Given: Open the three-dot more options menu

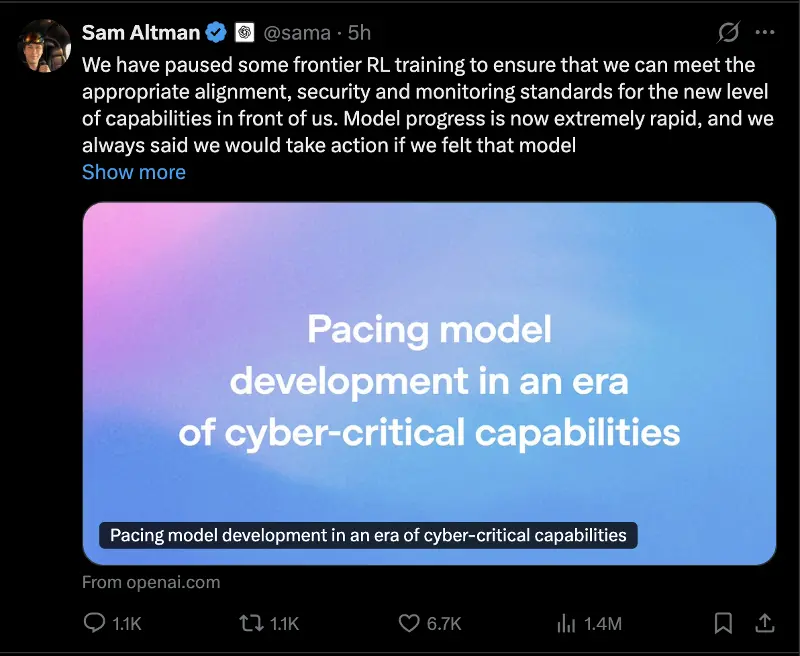Looking at the screenshot, I should point(765,33).
